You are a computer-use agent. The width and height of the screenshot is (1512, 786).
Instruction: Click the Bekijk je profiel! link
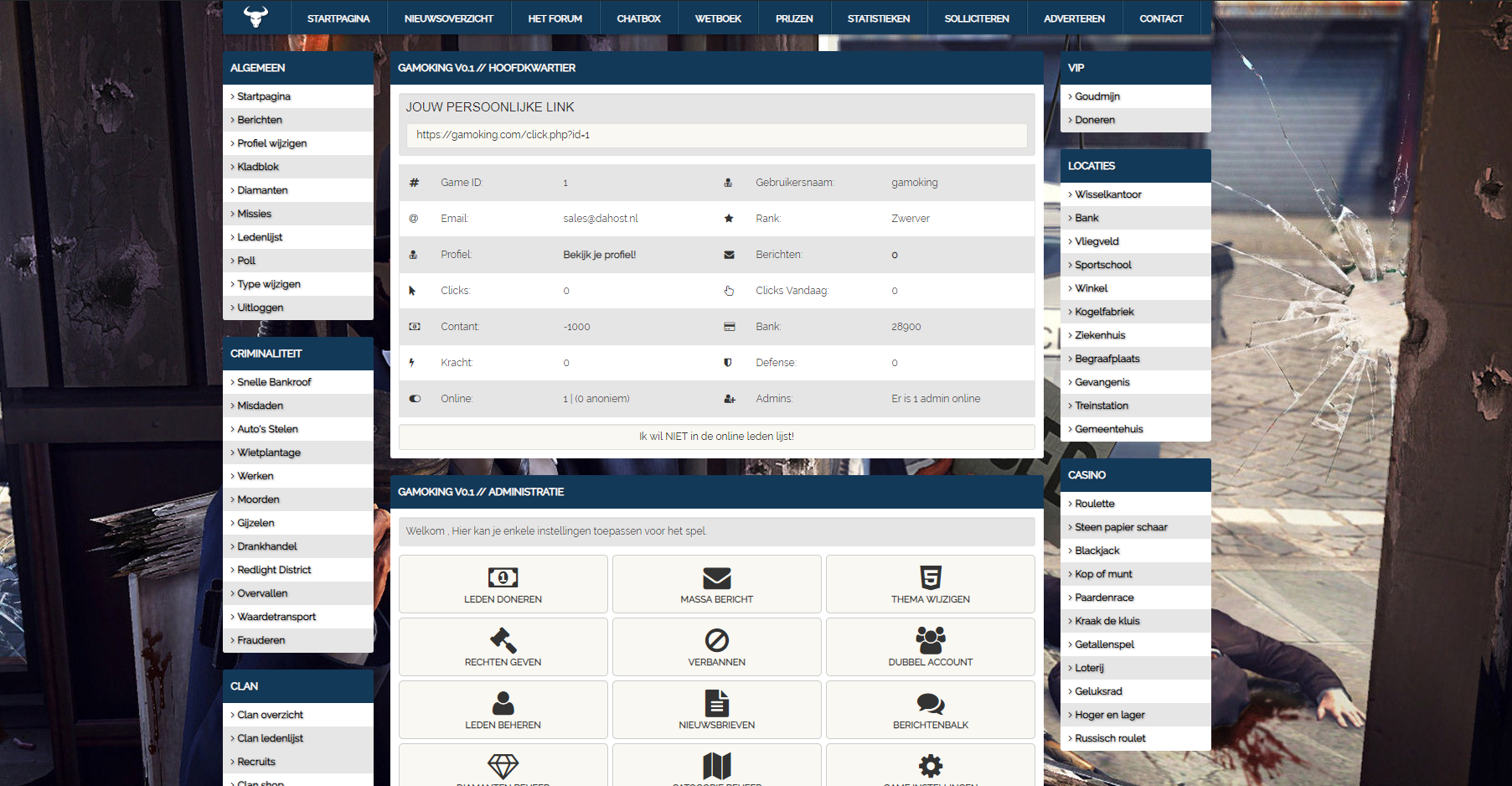[599, 255]
